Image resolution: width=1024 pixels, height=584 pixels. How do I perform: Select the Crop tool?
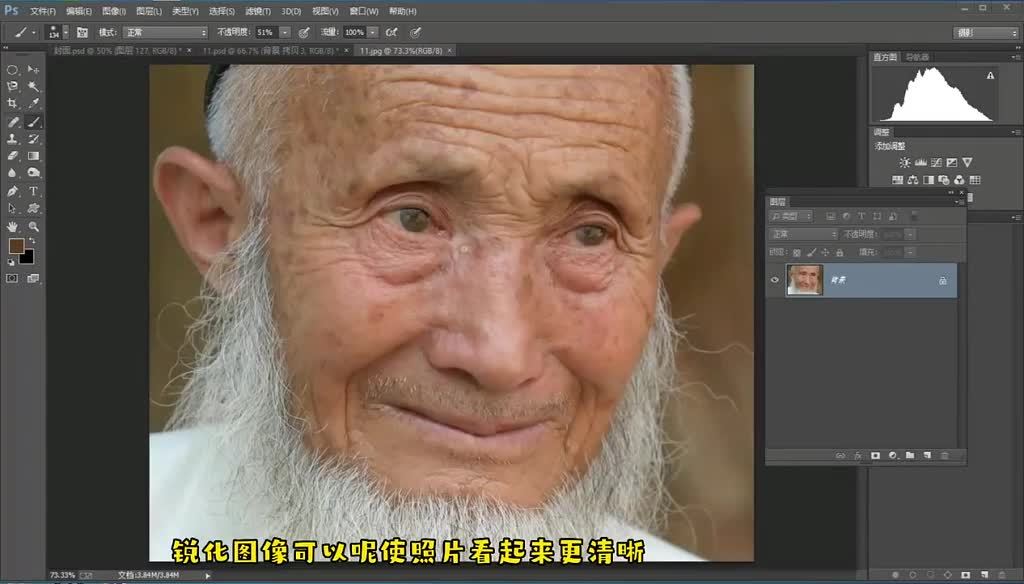(12, 101)
